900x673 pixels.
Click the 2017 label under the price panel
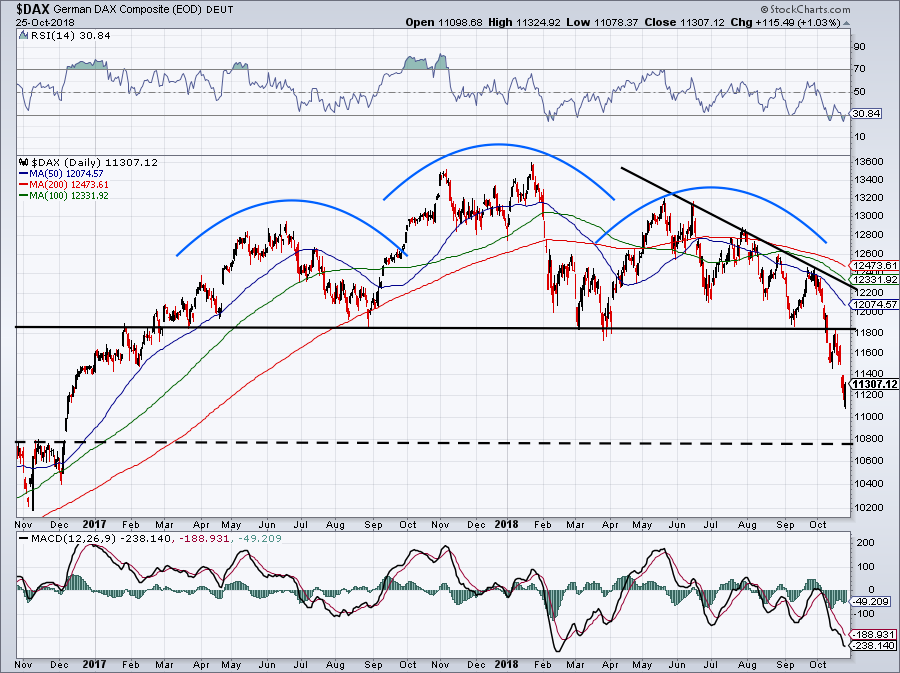(94, 524)
